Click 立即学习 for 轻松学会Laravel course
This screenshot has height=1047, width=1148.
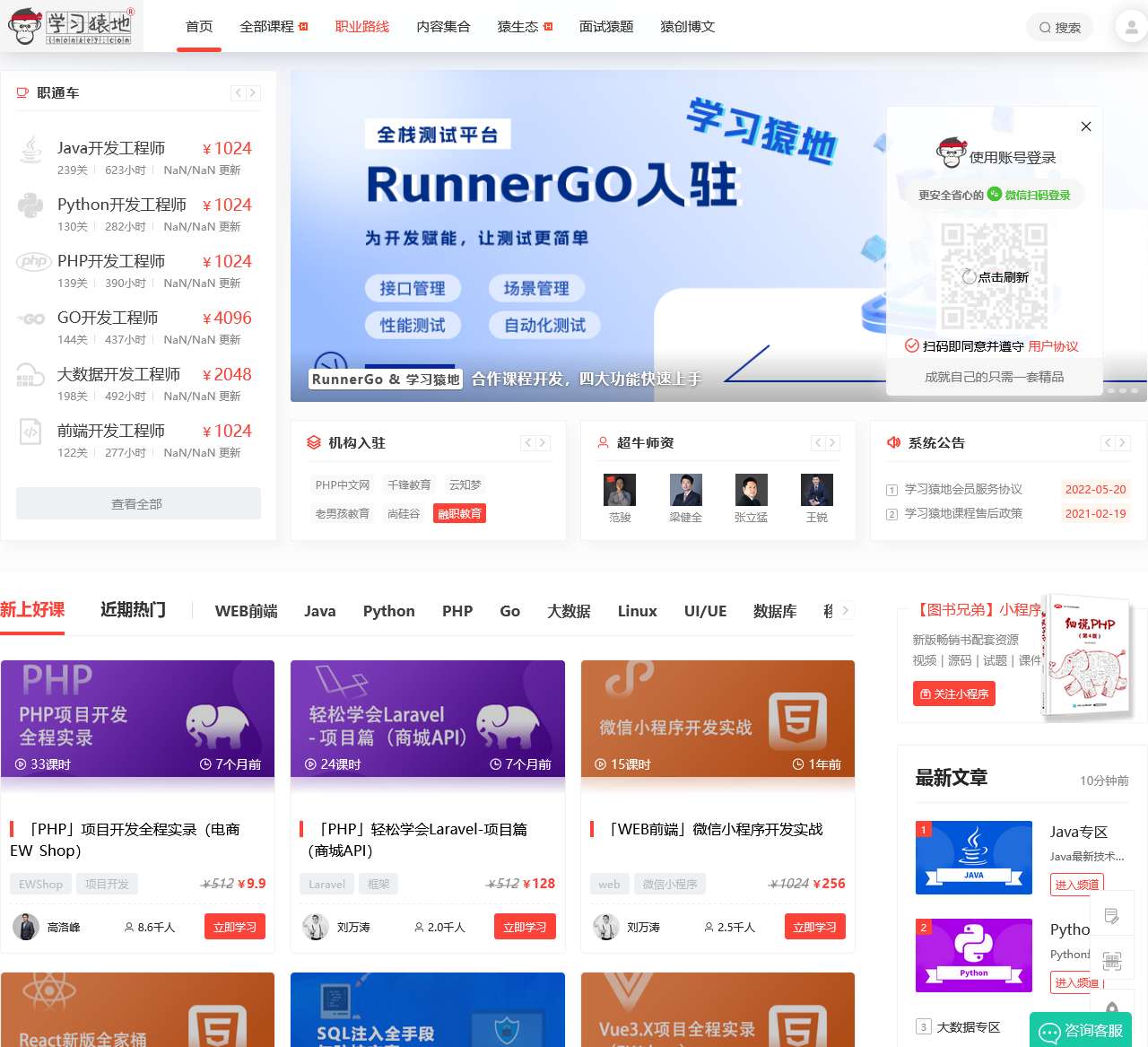pos(525,927)
